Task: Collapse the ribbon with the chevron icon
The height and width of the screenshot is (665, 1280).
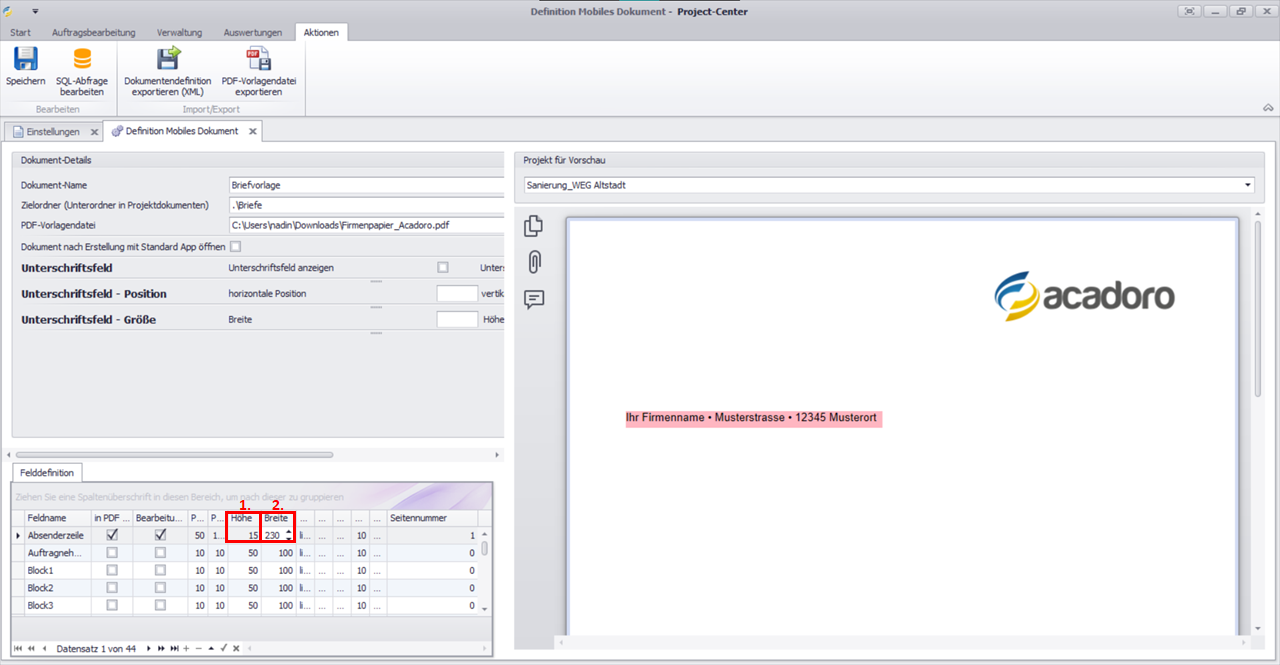Action: click(x=1268, y=108)
